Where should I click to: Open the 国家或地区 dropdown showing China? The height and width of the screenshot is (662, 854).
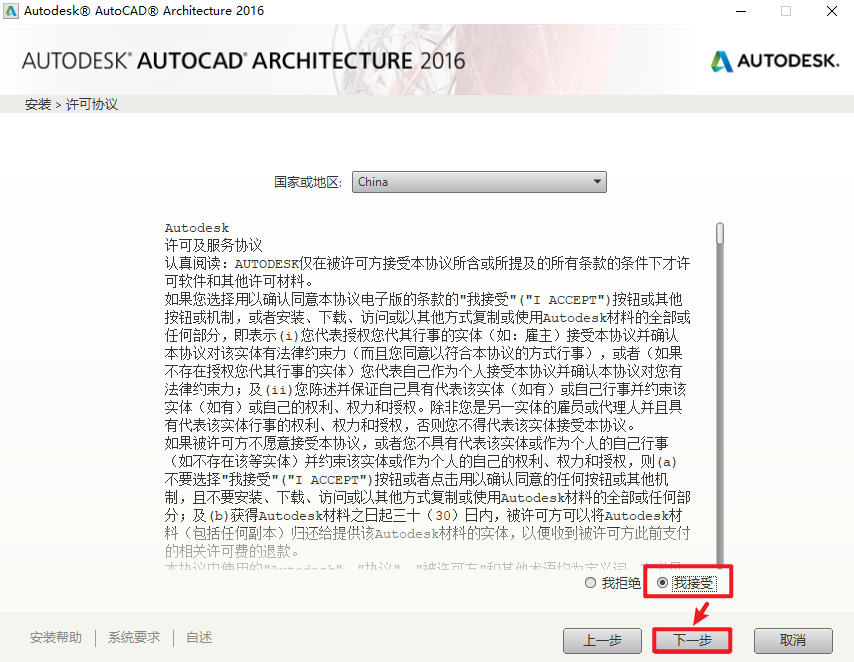coord(480,182)
